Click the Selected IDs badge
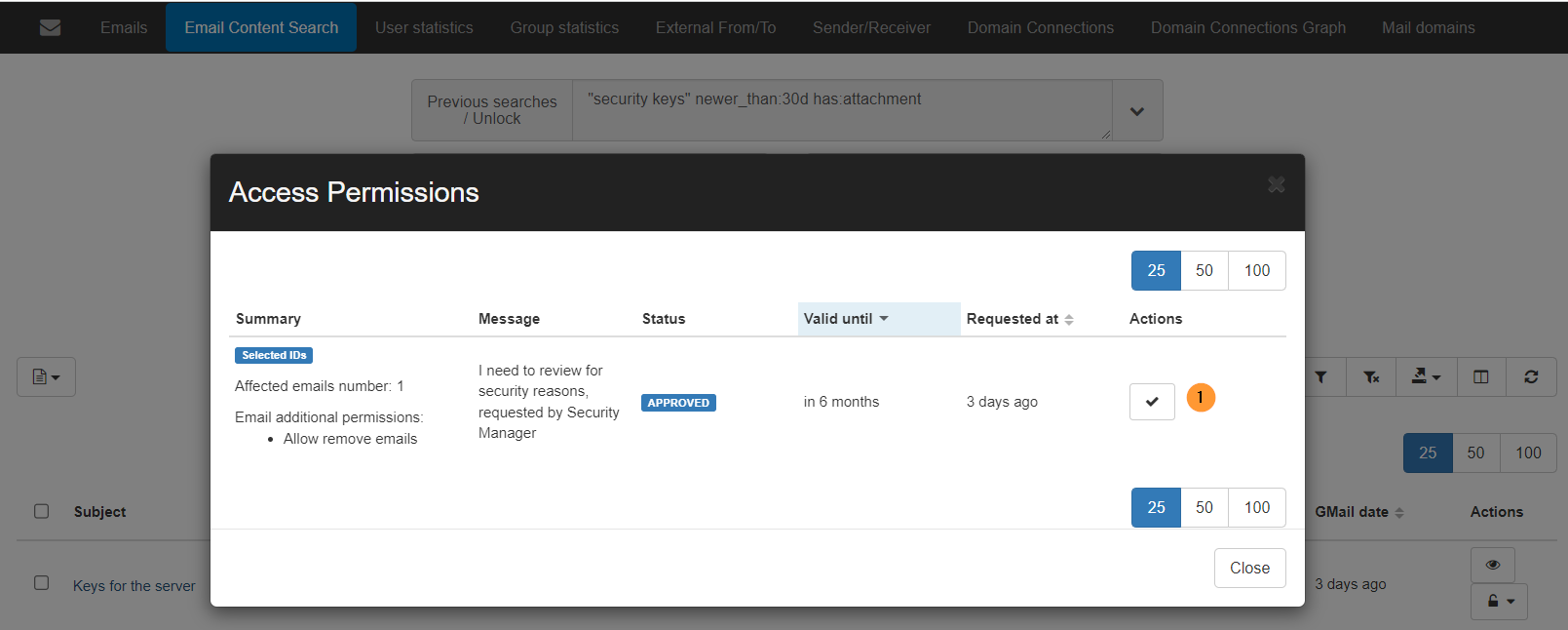 [274, 355]
